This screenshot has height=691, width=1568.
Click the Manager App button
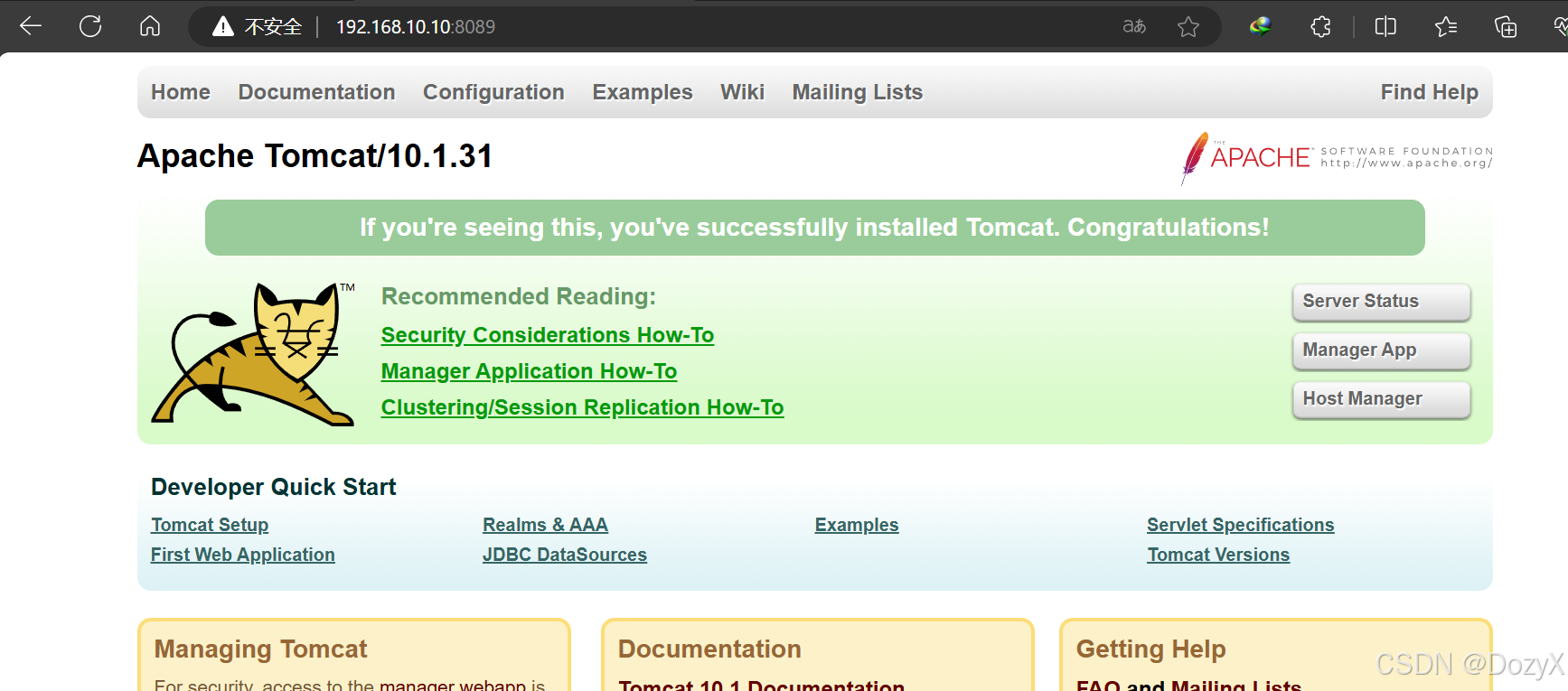coord(1382,350)
